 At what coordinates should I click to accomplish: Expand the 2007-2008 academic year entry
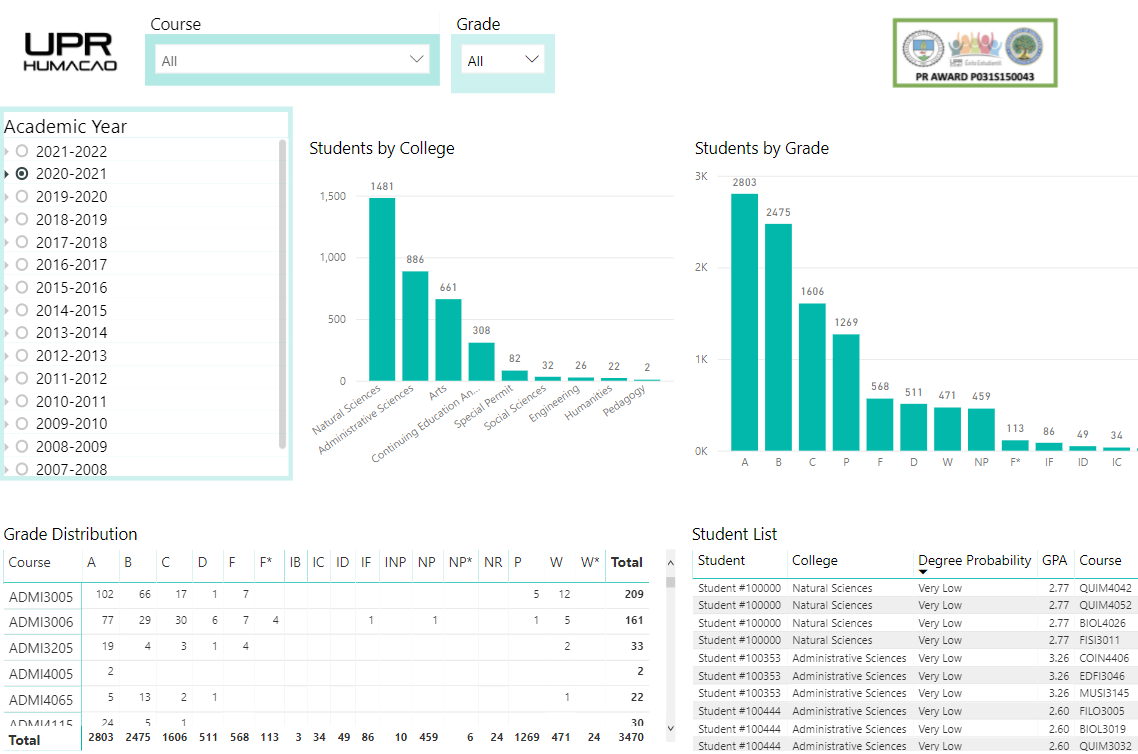click(7, 469)
